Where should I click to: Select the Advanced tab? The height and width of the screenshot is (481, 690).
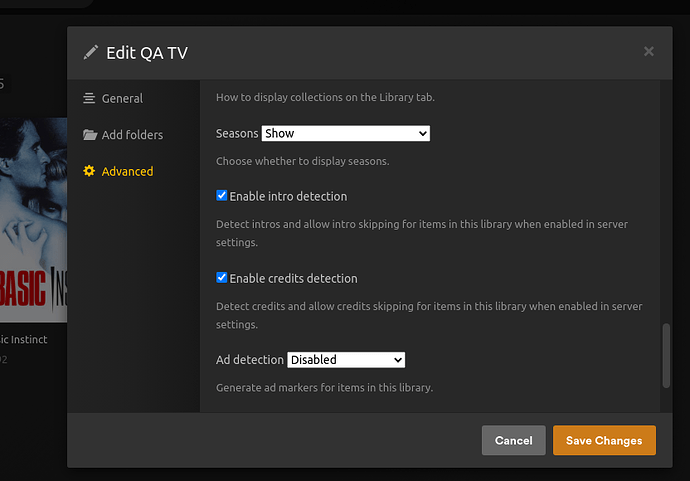[127, 171]
